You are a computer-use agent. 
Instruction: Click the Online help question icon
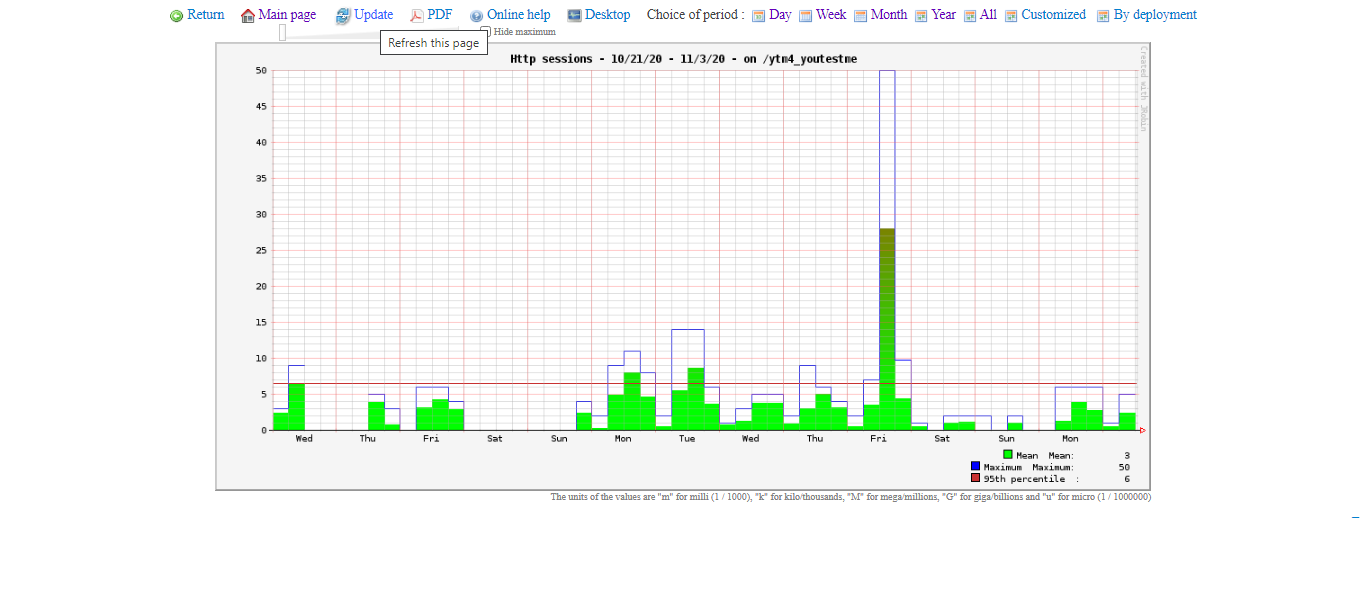click(476, 16)
